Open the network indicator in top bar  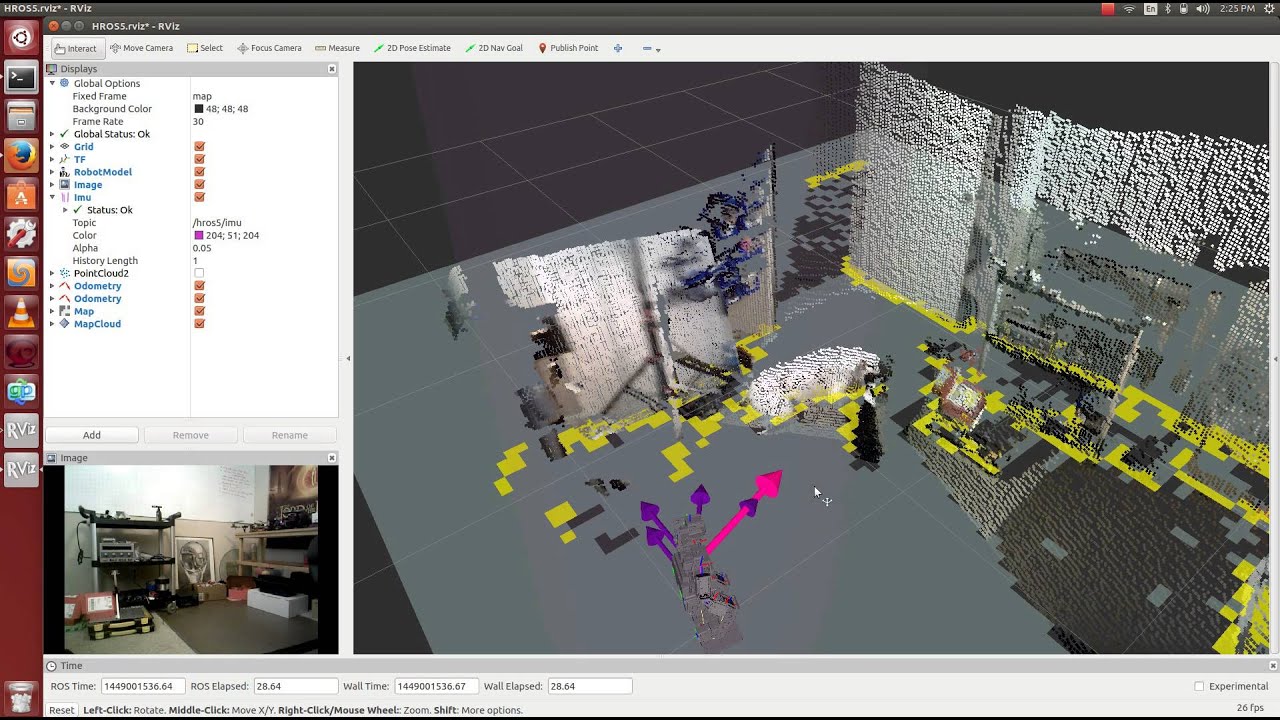click(x=1130, y=8)
